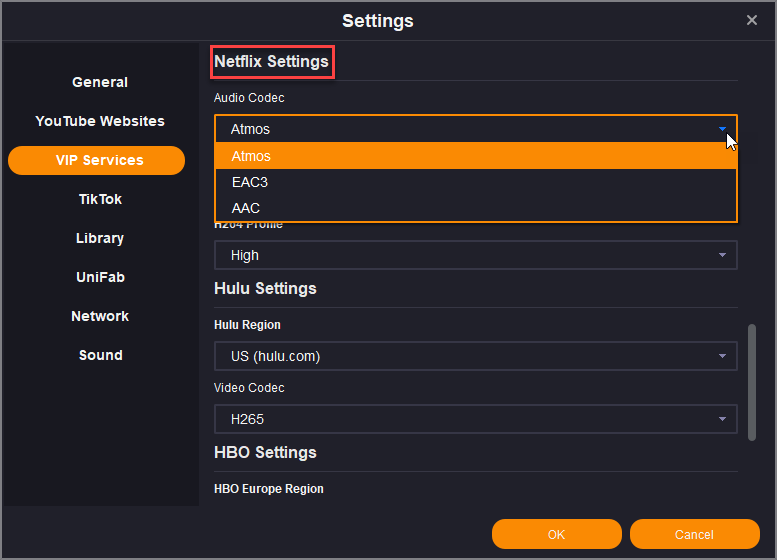Open the General settings tab
777x560 pixels.
click(100, 82)
